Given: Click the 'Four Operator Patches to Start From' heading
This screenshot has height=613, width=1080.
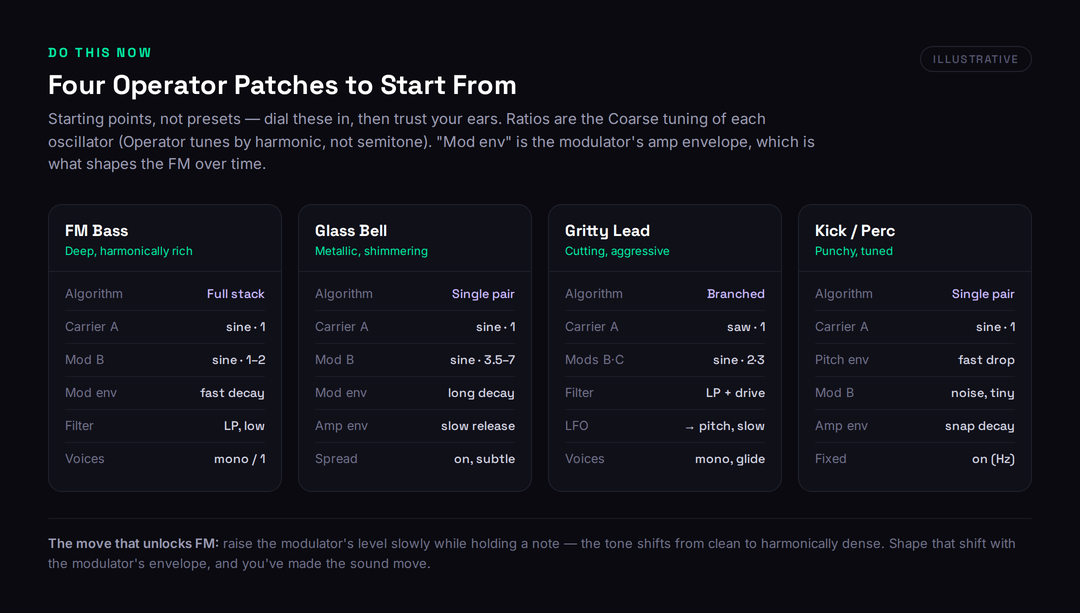Looking at the screenshot, I should tap(282, 85).
